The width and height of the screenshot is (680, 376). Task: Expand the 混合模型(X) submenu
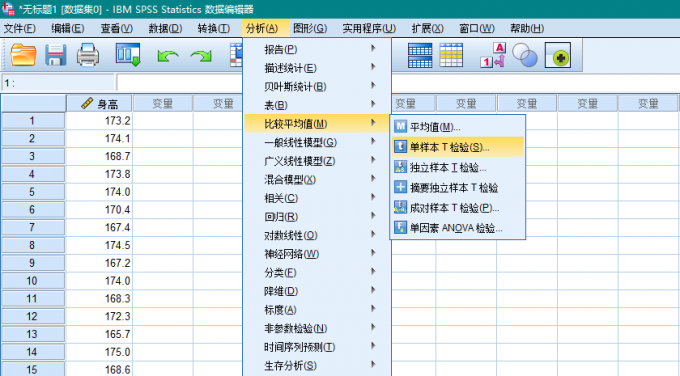tap(317, 180)
